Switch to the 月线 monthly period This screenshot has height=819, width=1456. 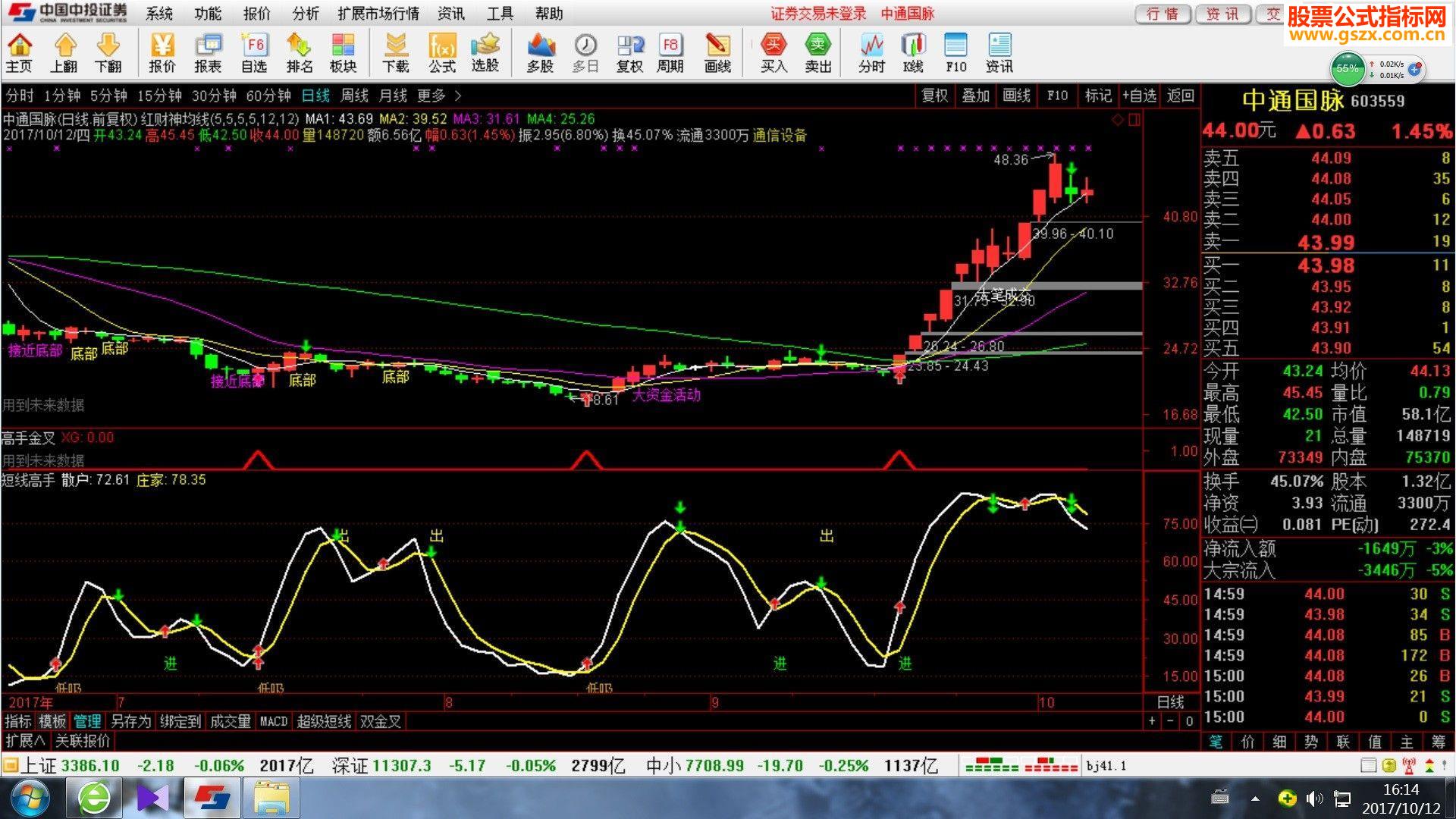tap(393, 96)
